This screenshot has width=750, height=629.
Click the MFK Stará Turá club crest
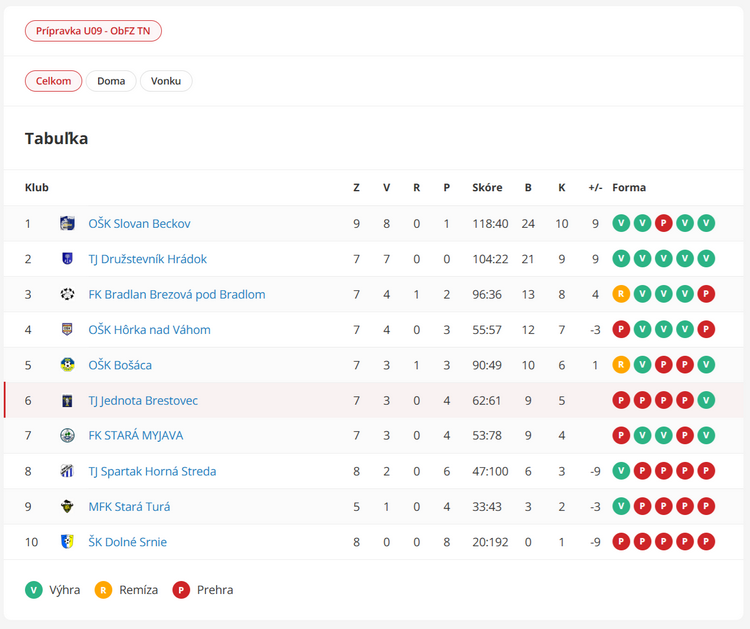pyautogui.click(x=67, y=507)
